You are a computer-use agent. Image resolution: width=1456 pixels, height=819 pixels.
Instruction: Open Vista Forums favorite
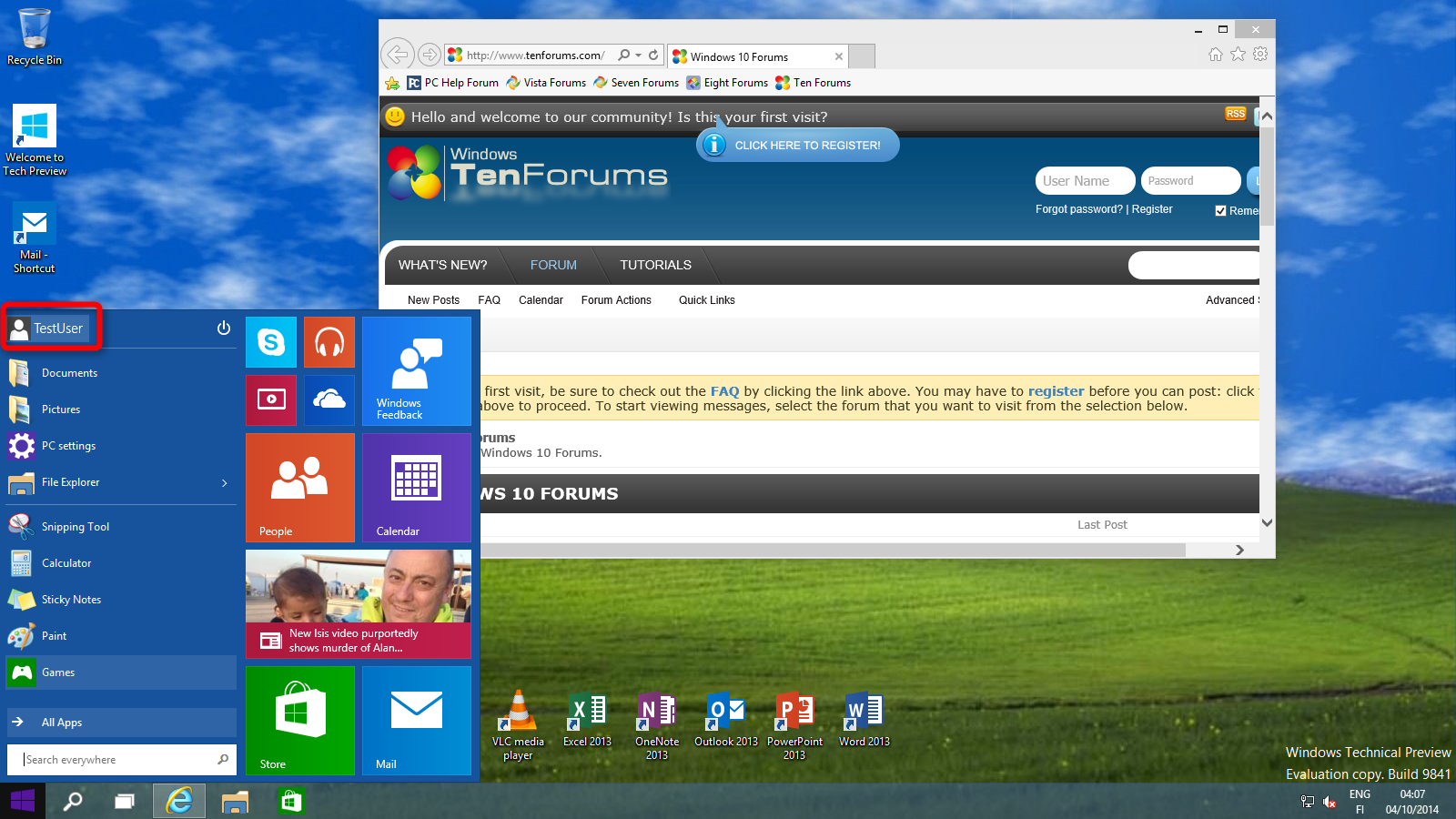pos(546,83)
